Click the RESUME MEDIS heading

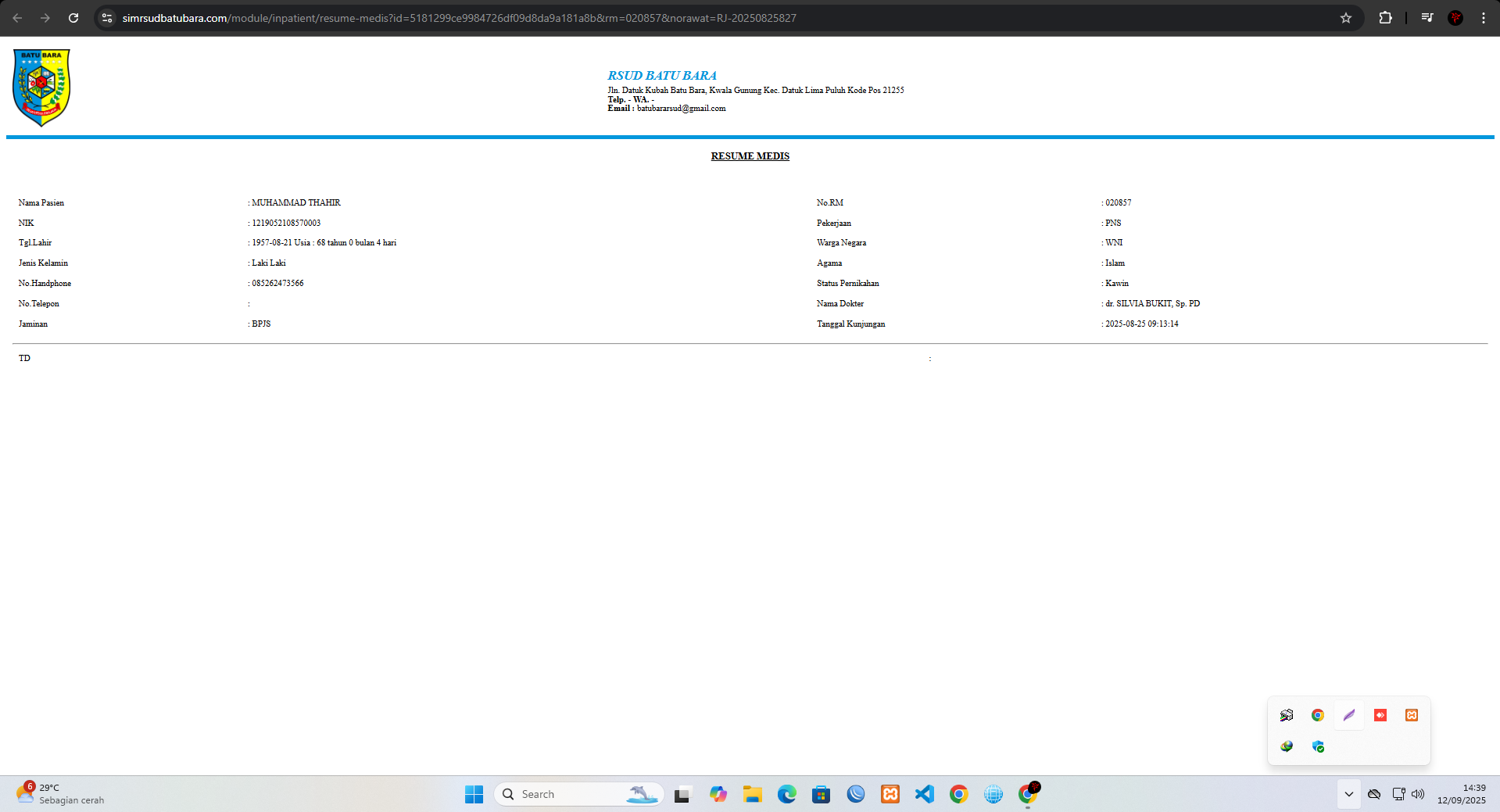[750, 156]
